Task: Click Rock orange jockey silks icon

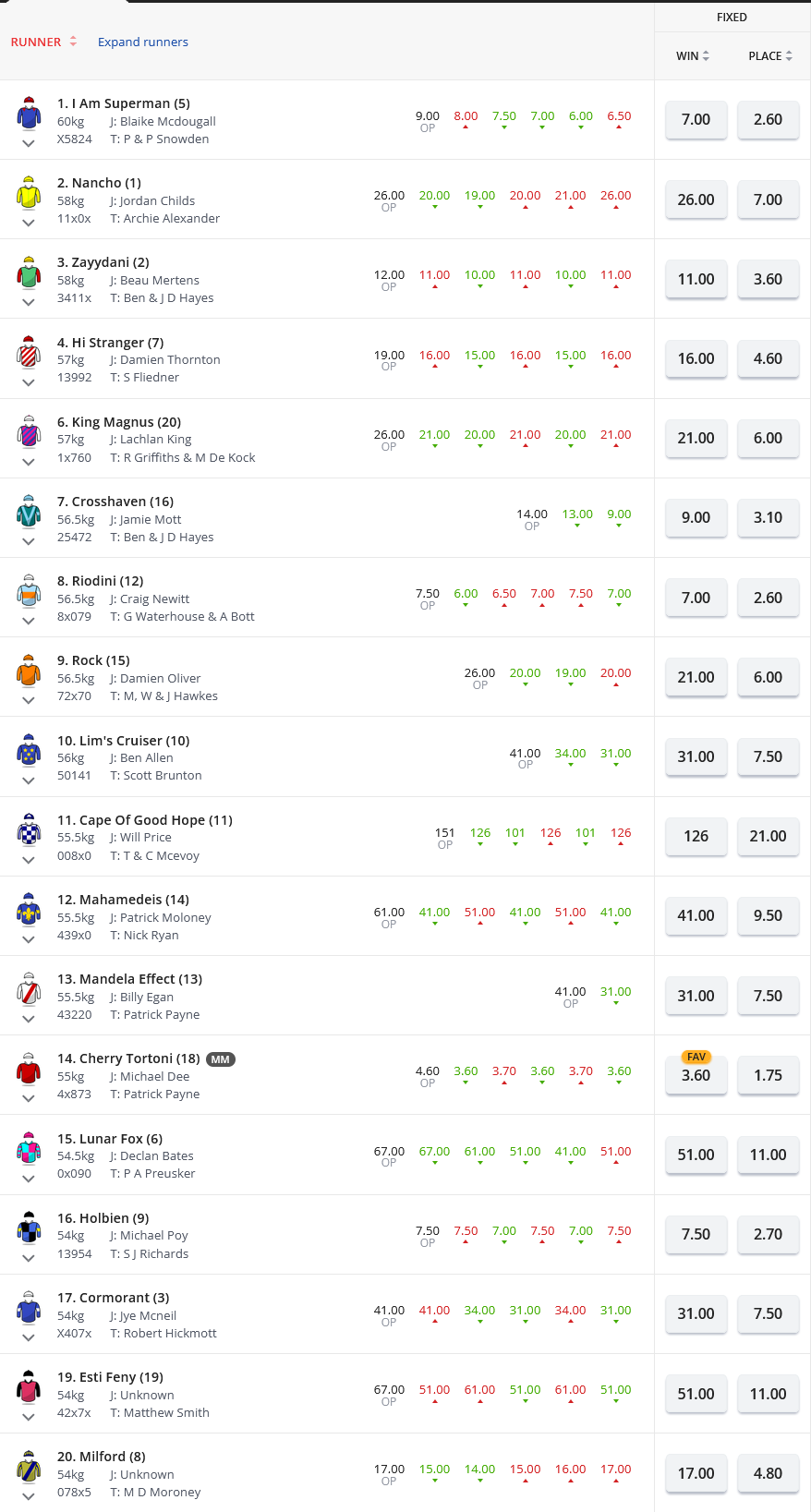Action: coord(29,671)
